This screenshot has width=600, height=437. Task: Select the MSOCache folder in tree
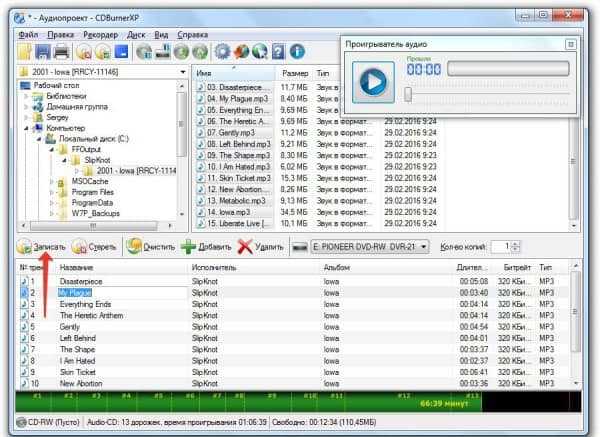90,181
